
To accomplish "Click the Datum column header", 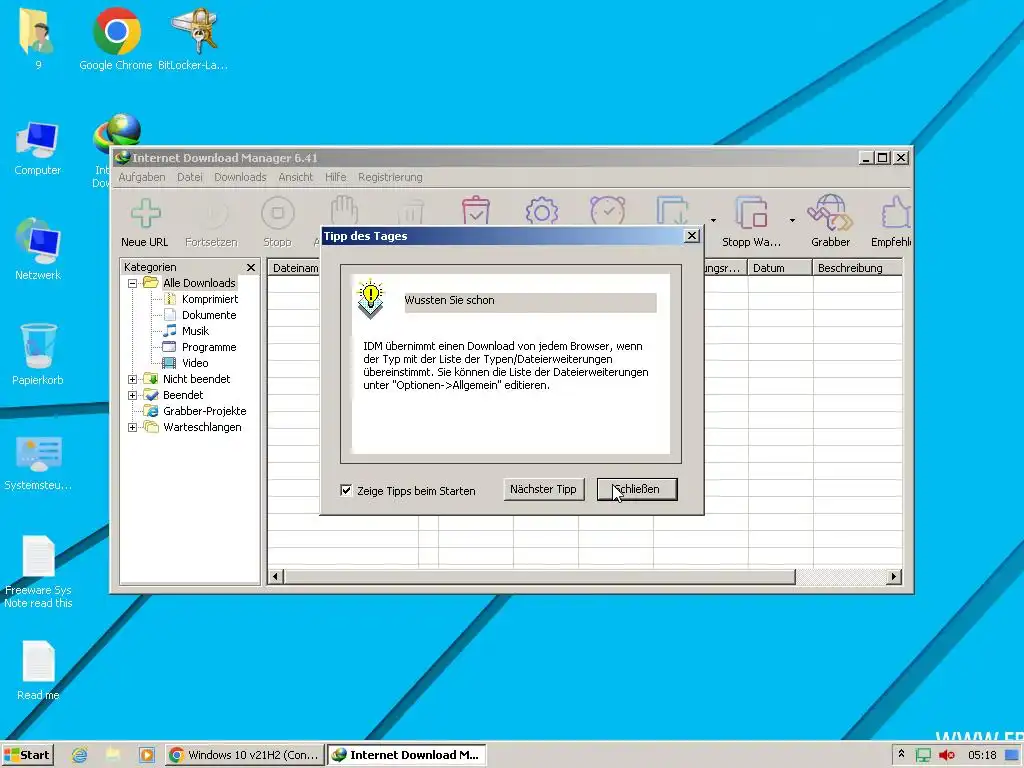I will click(780, 268).
